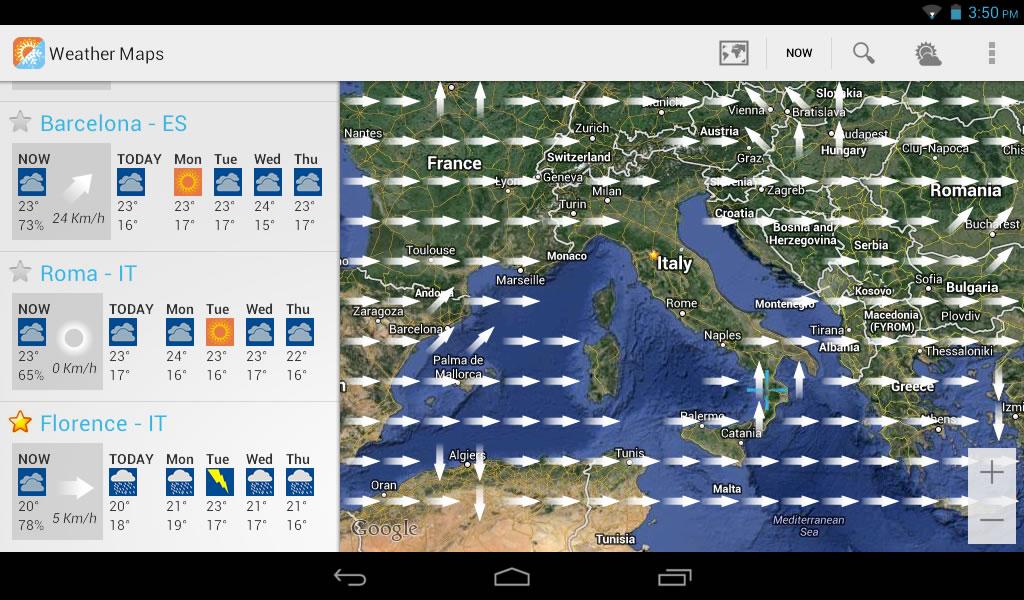Click the Toulouse label on the map
The image size is (1024, 600).
coord(430,250)
